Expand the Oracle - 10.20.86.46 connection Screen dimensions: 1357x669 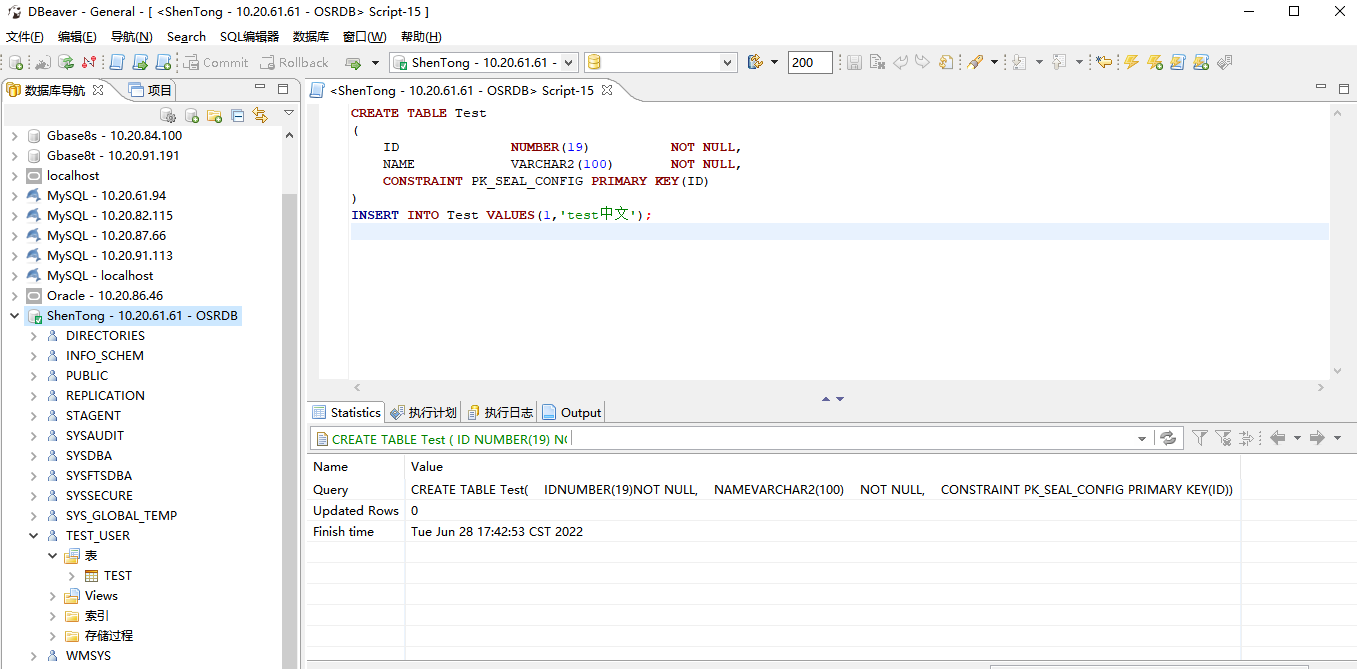14,295
